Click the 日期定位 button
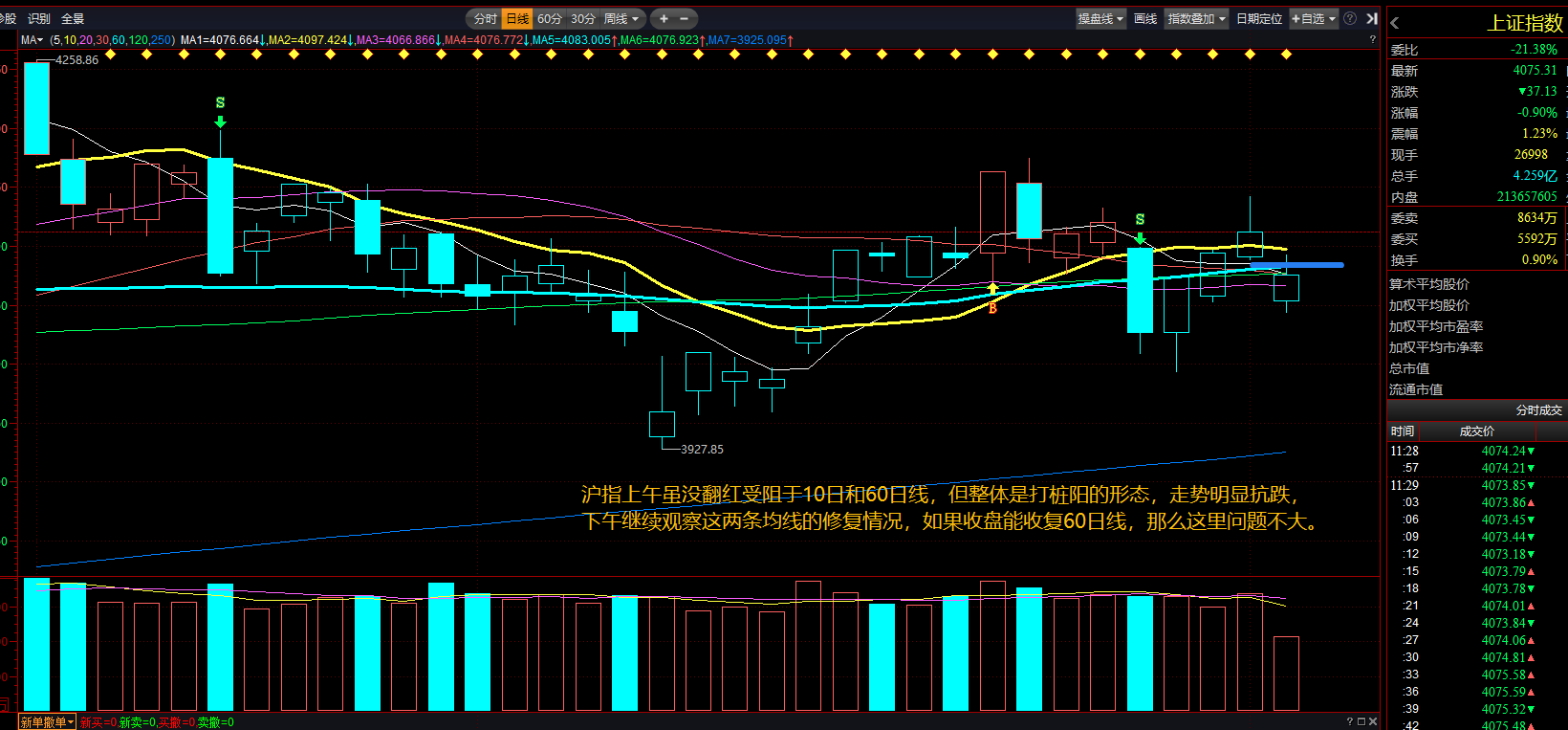Image resolution: width=1568 pixels, height=730 pixels. pyautogui.click(x=1259, y=18)
